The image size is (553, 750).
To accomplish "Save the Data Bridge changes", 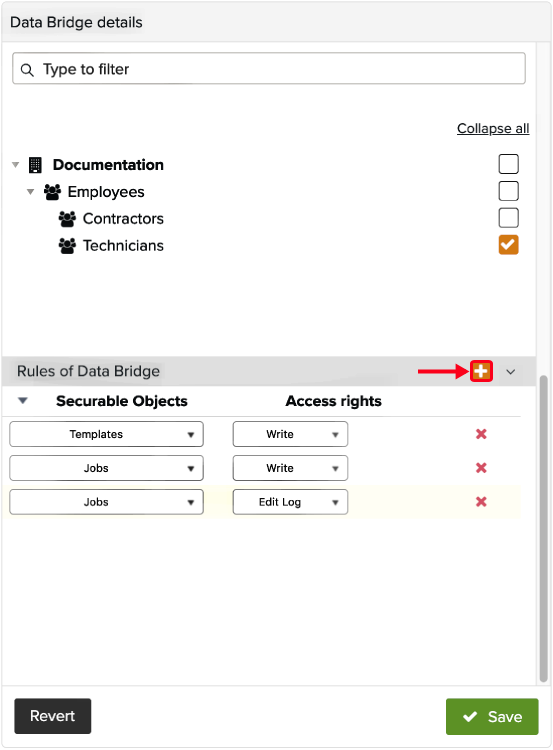I will pos(492,716).
